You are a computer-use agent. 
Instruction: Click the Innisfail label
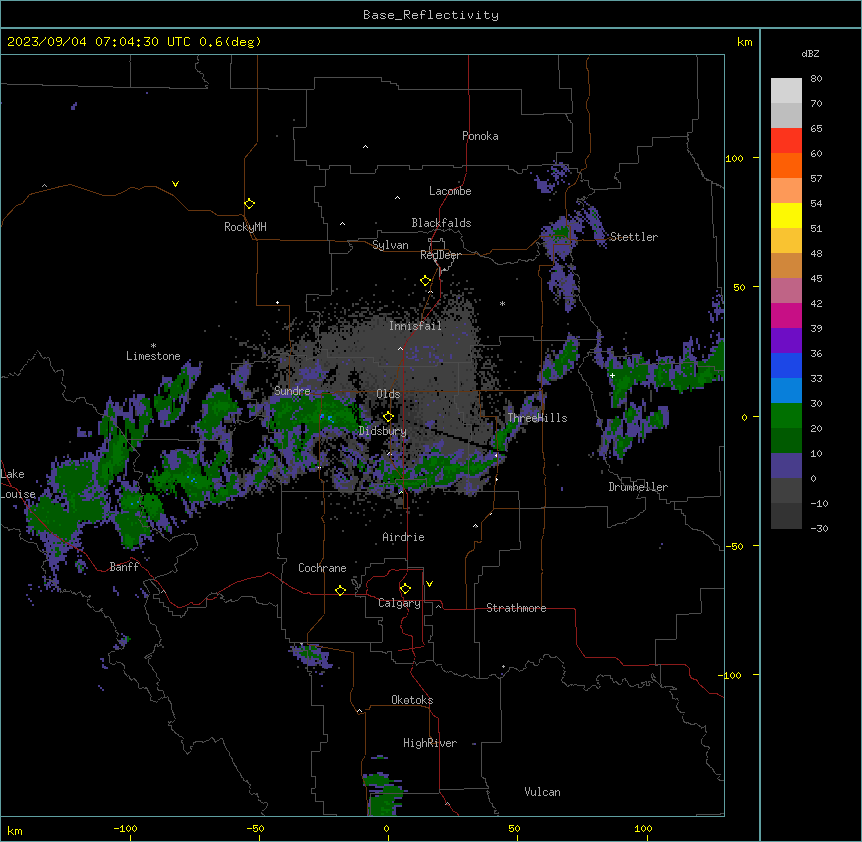(415, 326)
